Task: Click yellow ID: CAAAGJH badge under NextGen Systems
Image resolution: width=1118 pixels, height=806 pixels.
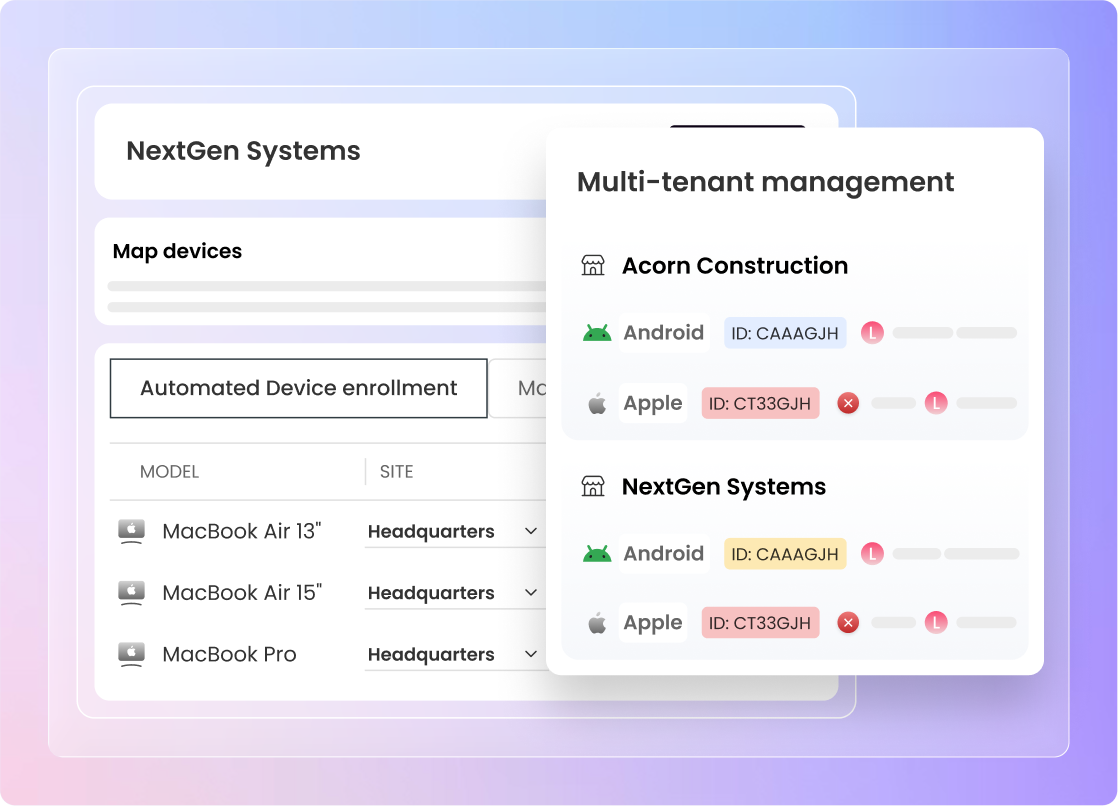Action: [785, 554]
